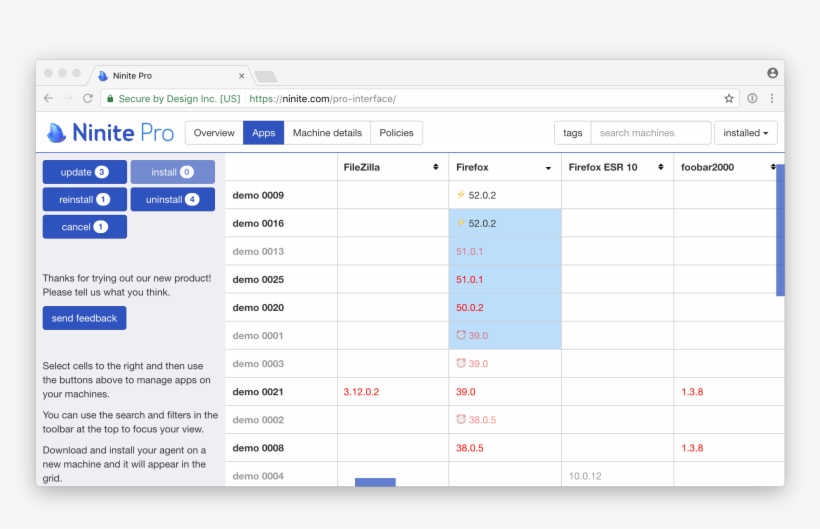Select the demo 0025 machine name
The height and width of the screenshot is (529, 820).
coord(258,280)
